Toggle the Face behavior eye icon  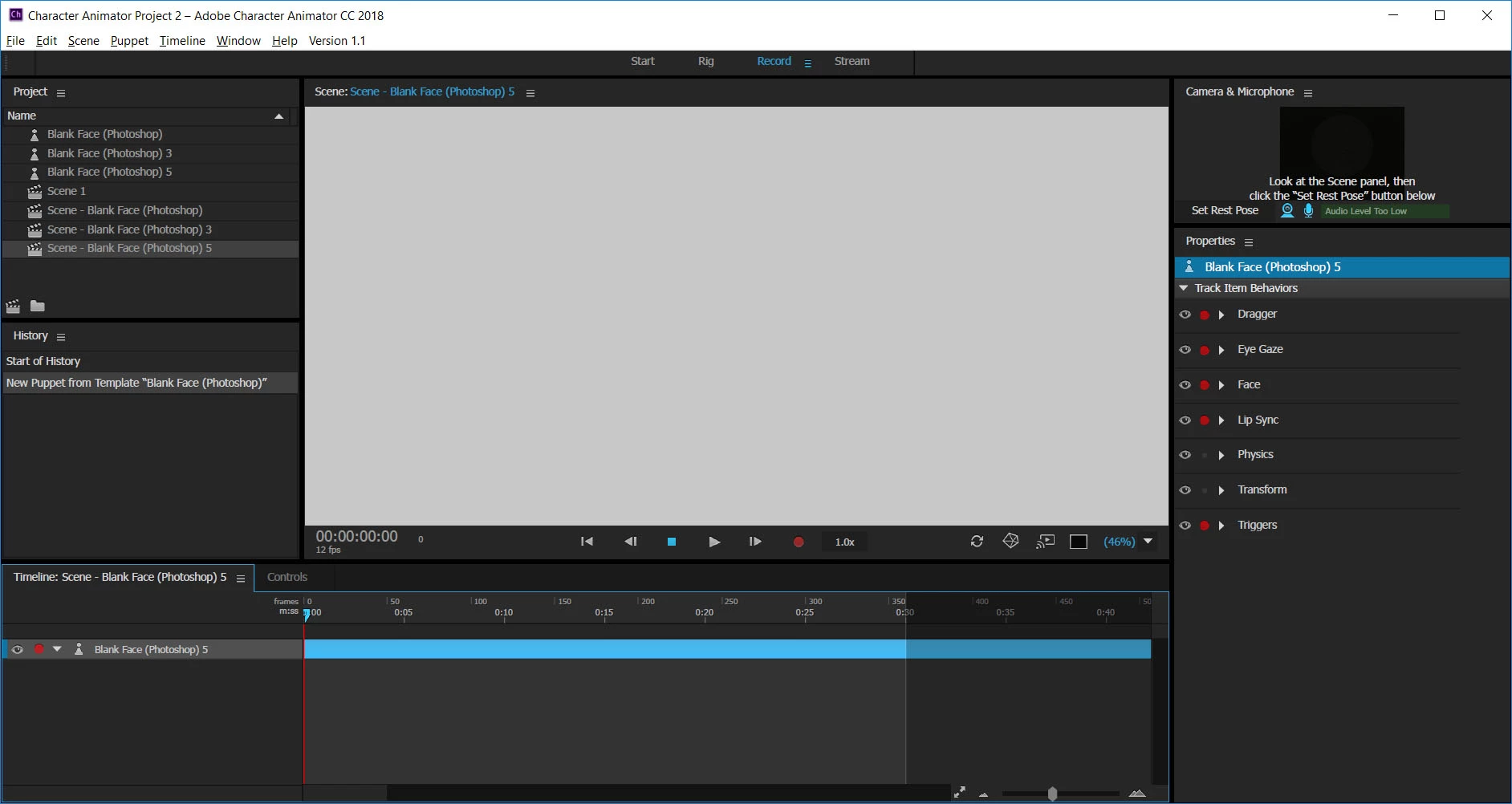pos(1185,385)
